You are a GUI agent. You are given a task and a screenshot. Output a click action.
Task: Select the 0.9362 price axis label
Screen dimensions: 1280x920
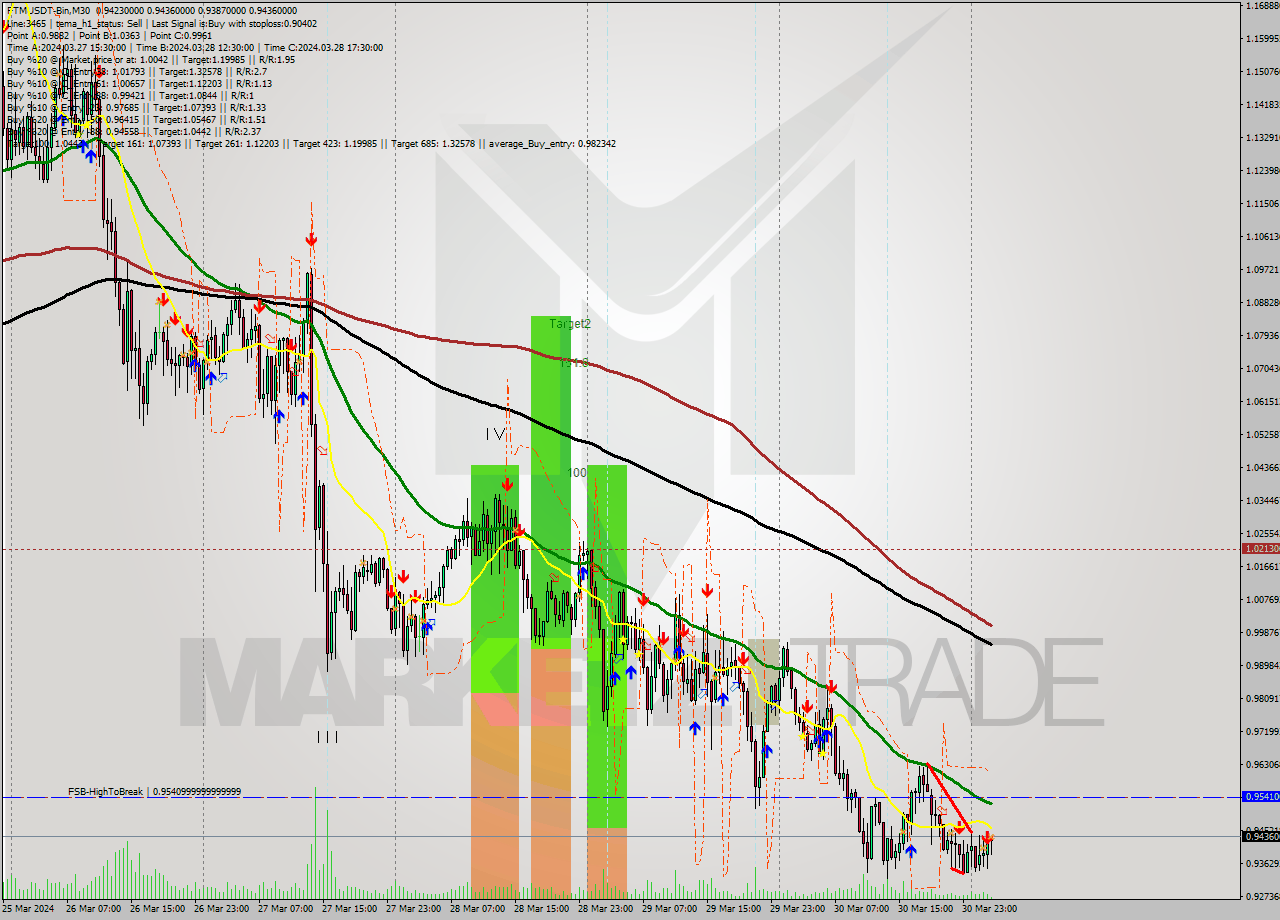coord(1262,863)
